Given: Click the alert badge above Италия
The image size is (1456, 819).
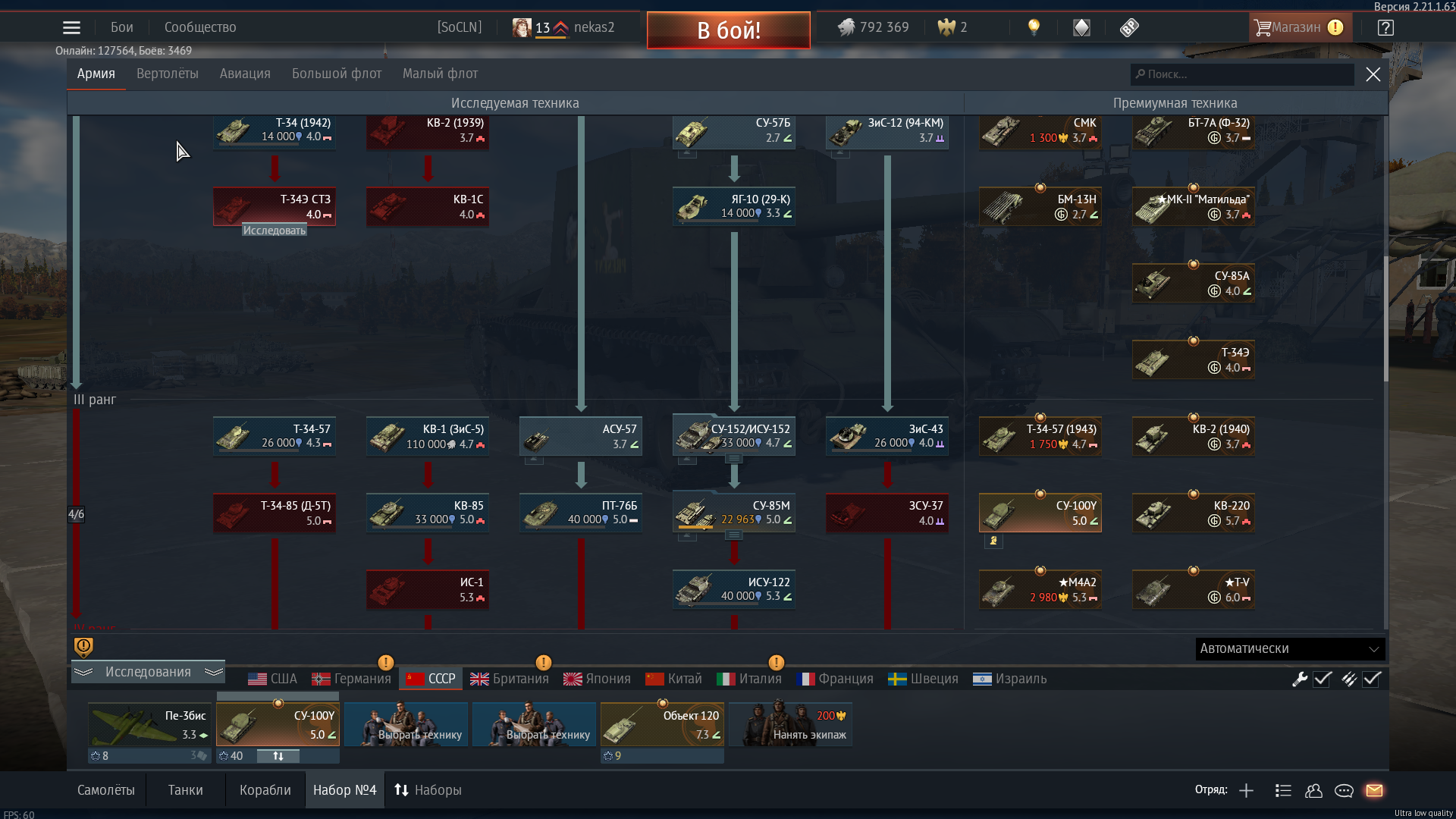Looking at the screenshot, I should click(x=776, y=663).
